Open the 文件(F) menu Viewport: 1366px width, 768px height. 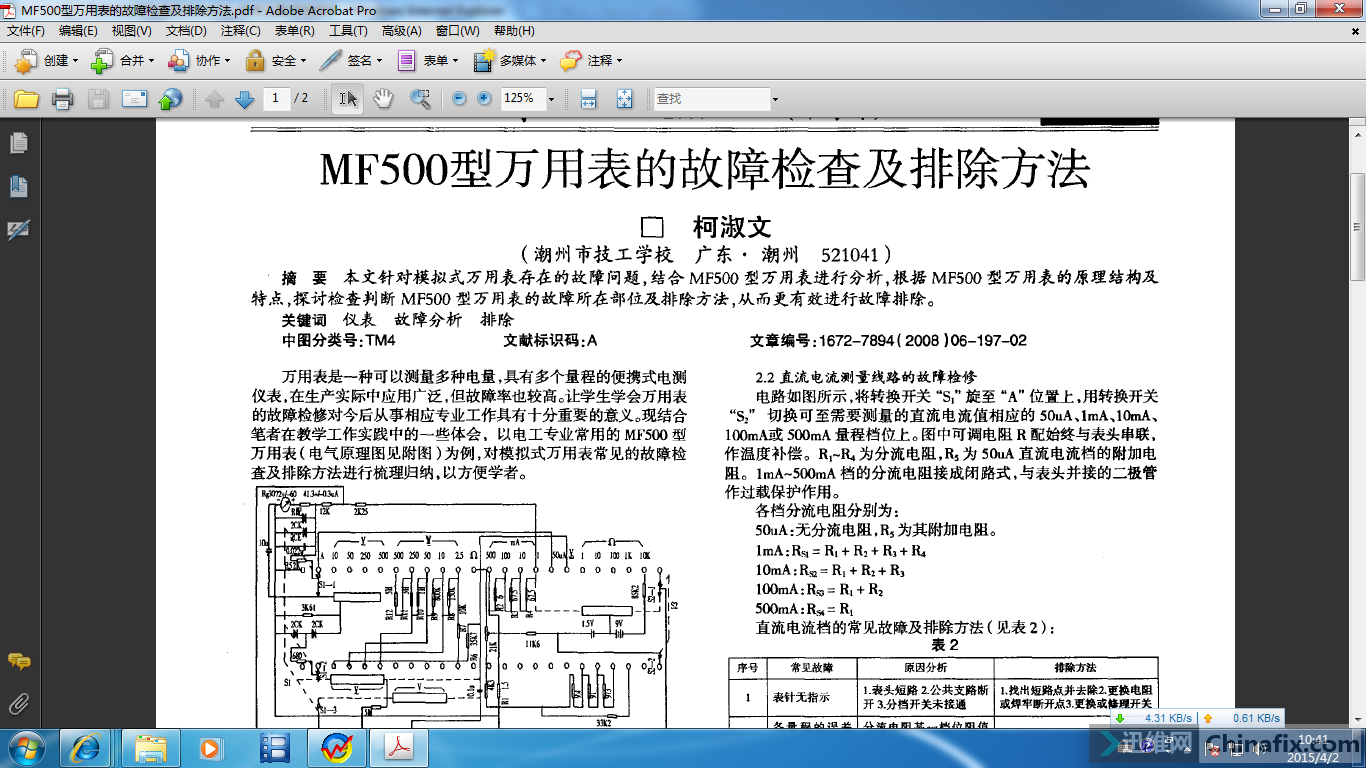pyautogui.click(x=26, y=31)
